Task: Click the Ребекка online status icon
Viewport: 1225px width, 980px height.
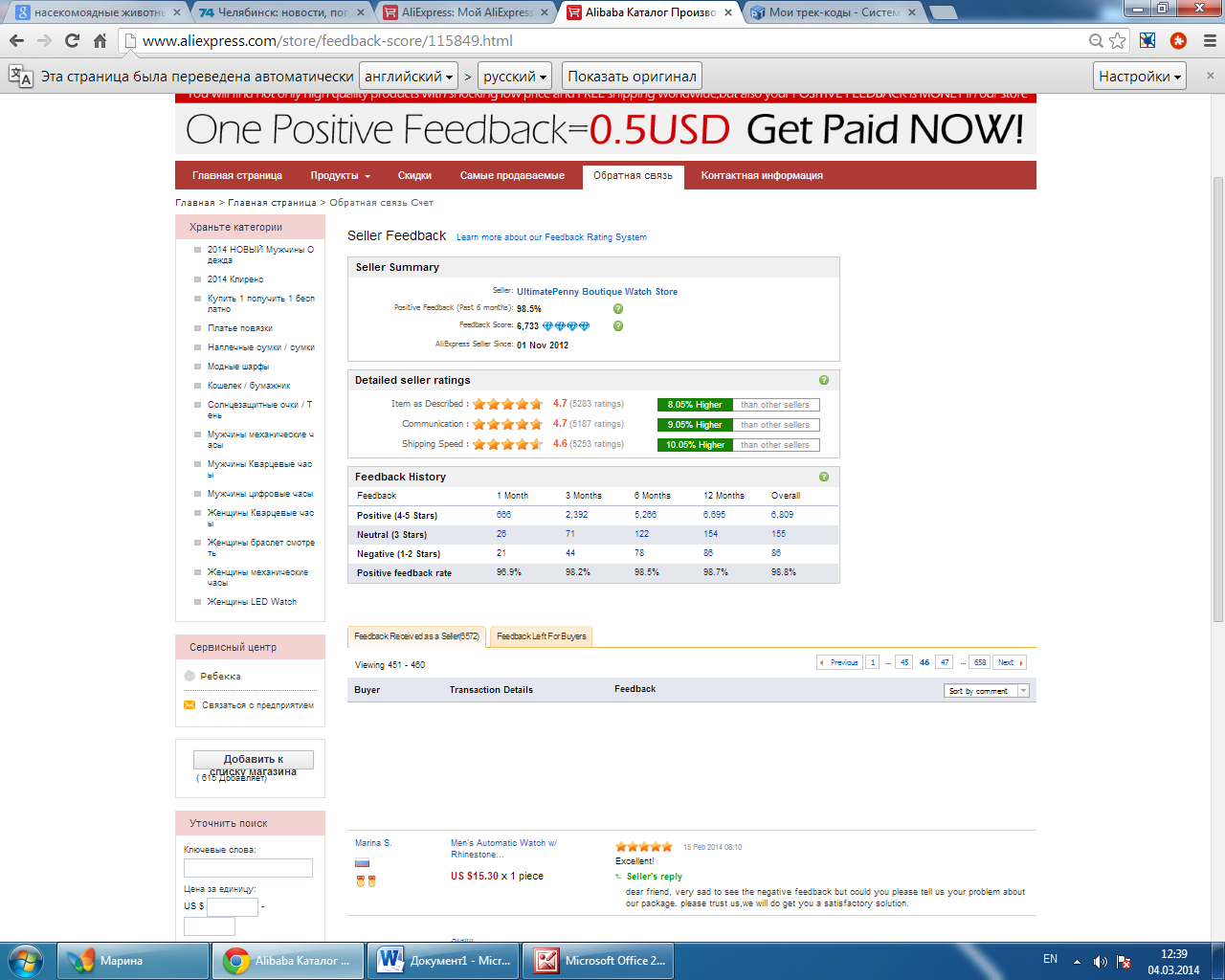Action: 189,676
